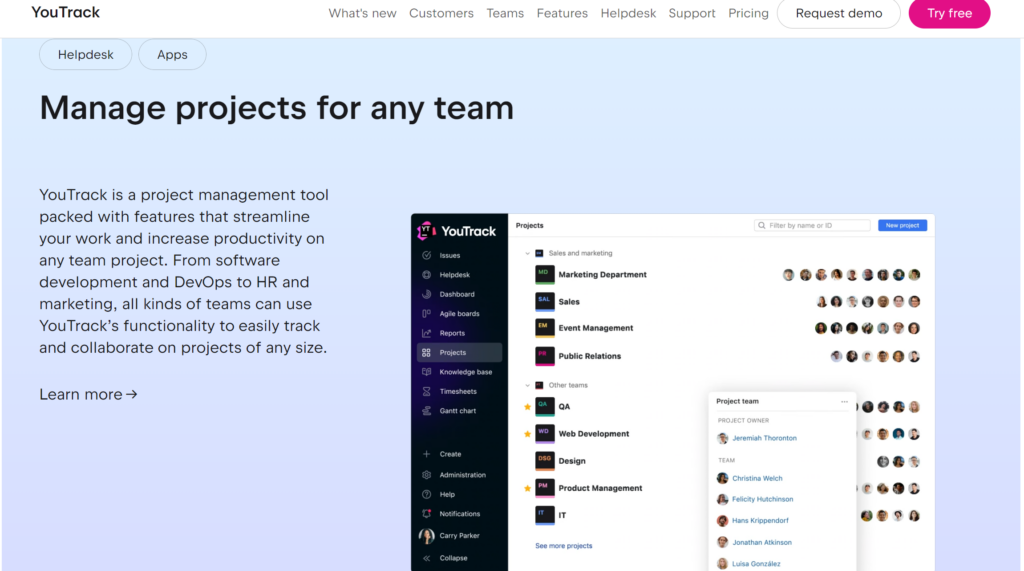Image resolution: width=1024 pixels, height=571 pixels.
Task: Open the Notifications bell icon
Action: 427,514
